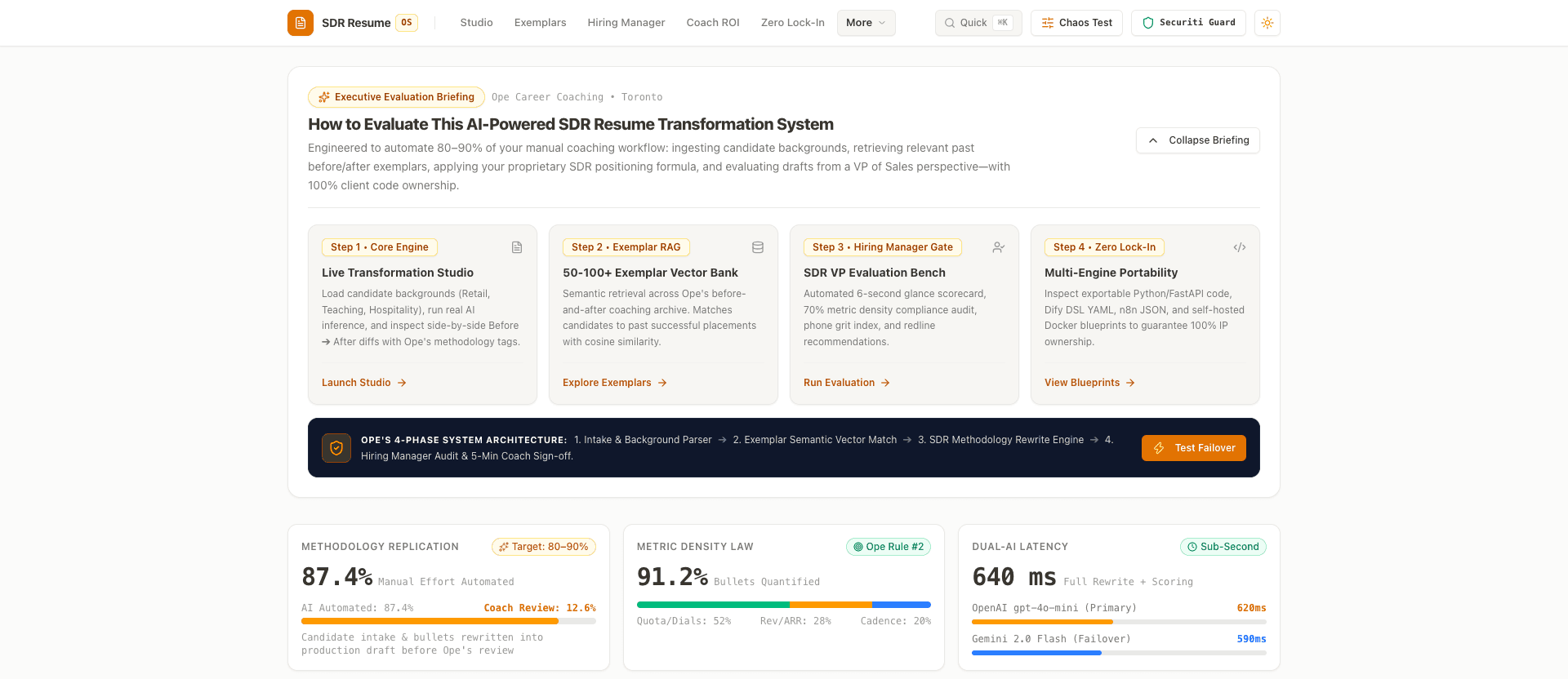Open the Studio nav tab
This screenshot has width=1568, height=679.
[476, 23]
